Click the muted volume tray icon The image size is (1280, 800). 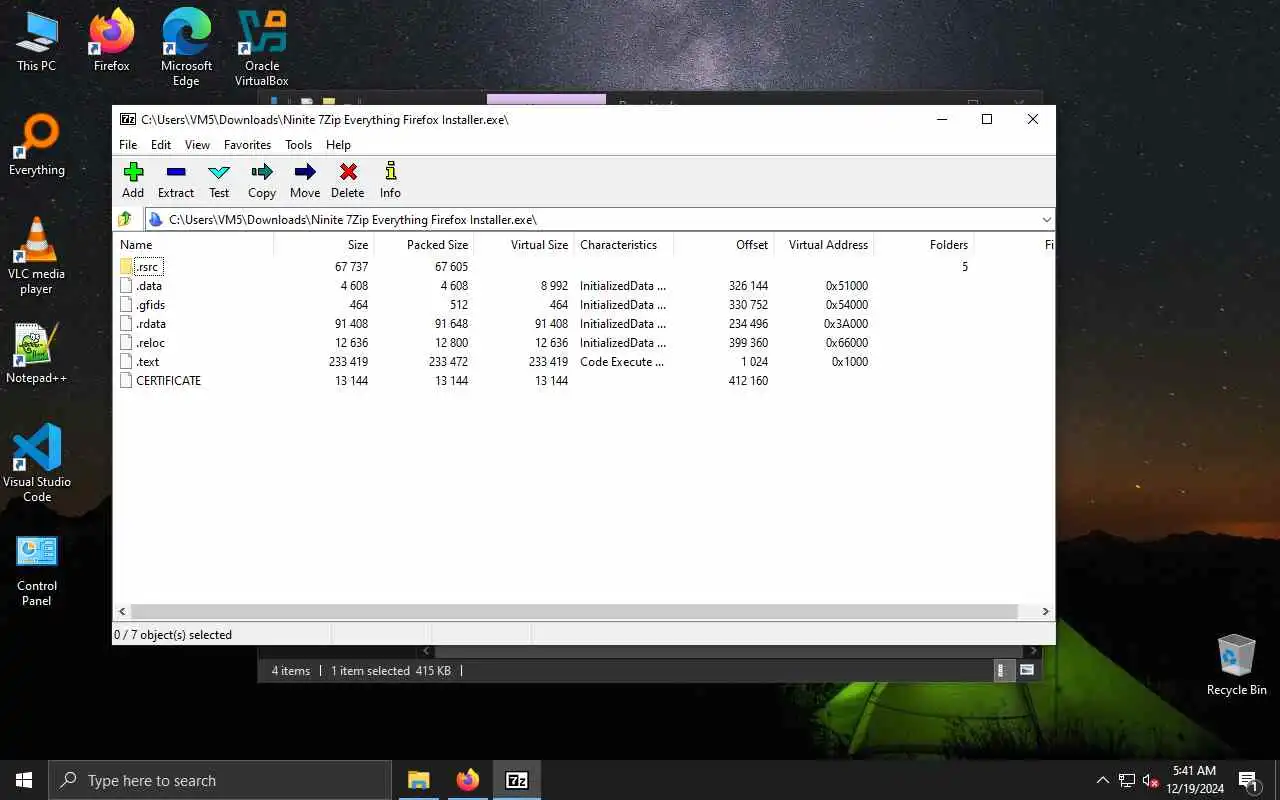1151,780
